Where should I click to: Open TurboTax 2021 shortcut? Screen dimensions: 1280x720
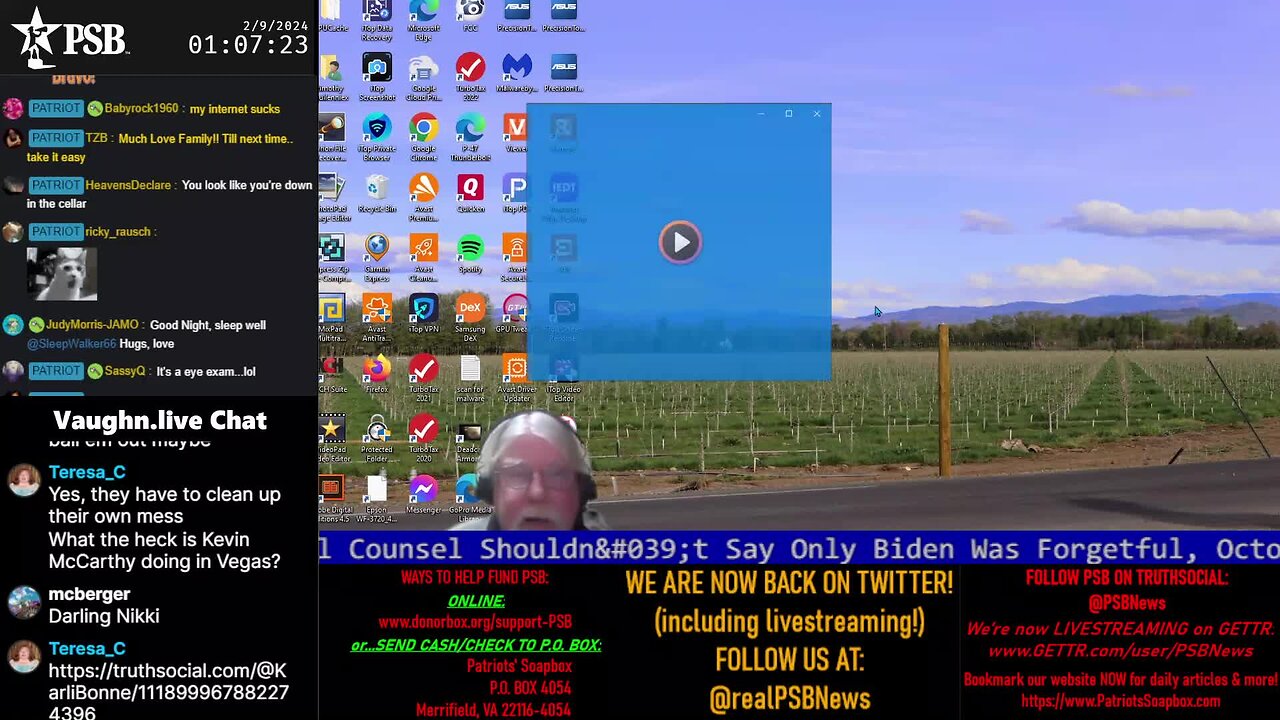pyautogui.click(x=423, y=378)
